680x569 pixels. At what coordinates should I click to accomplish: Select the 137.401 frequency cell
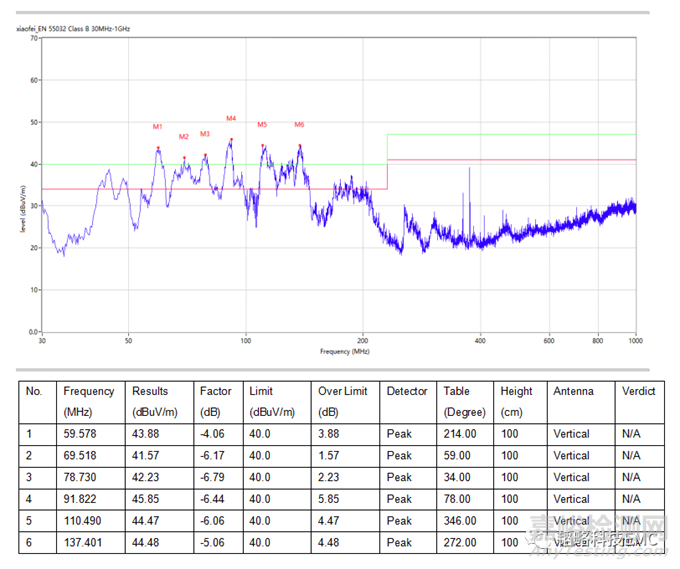(x=83, y=542)
